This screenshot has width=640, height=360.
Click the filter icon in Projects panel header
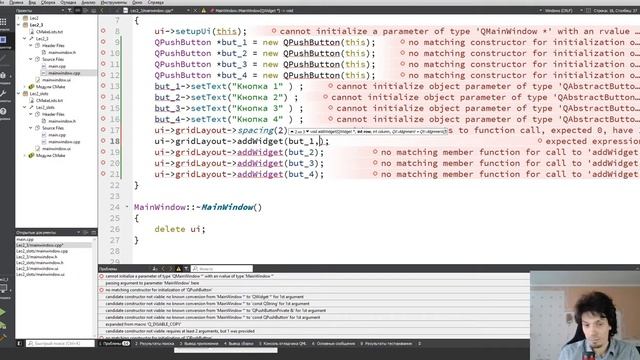[70, 10]
